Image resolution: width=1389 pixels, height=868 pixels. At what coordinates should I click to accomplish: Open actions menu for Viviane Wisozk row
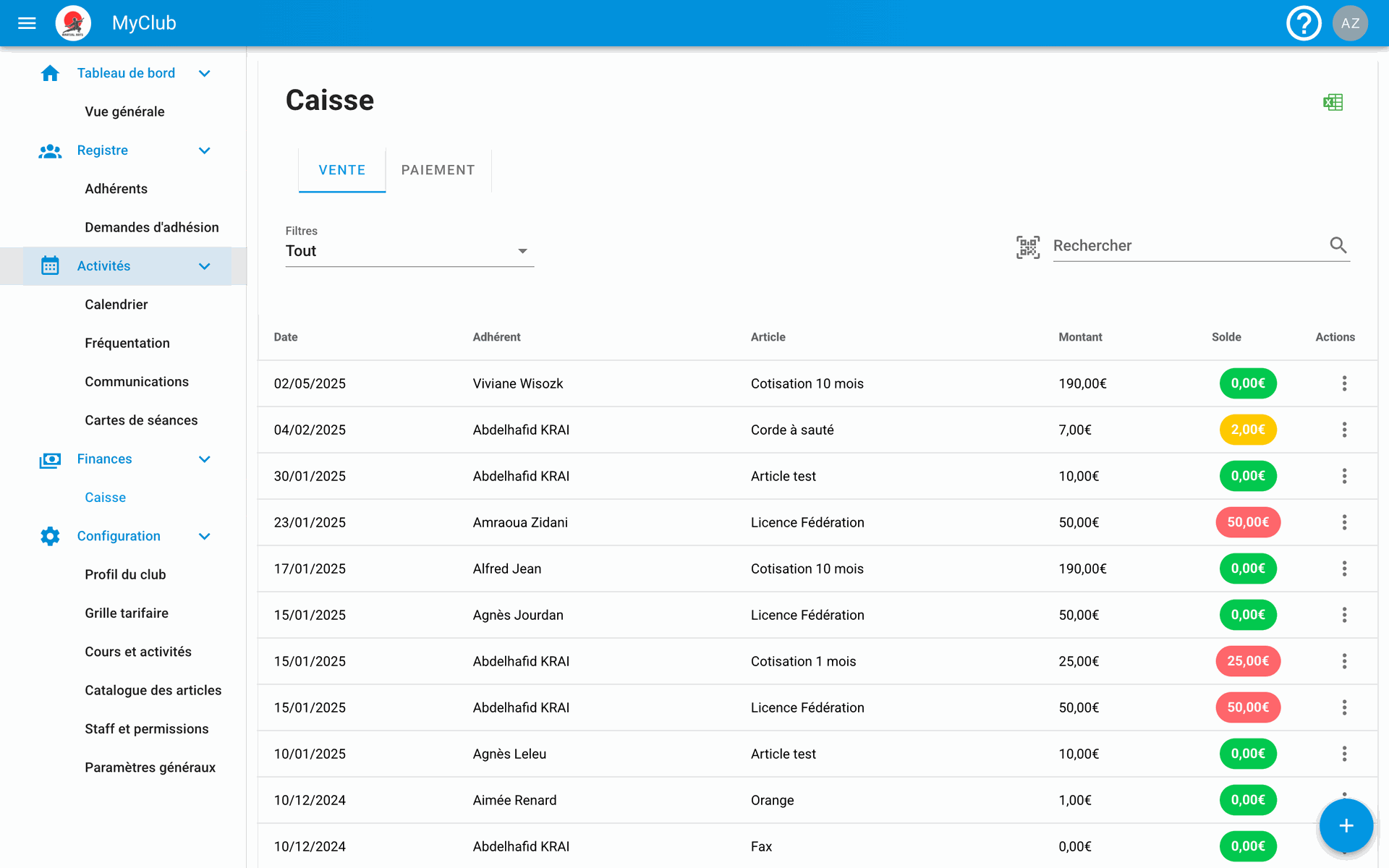1344,383
